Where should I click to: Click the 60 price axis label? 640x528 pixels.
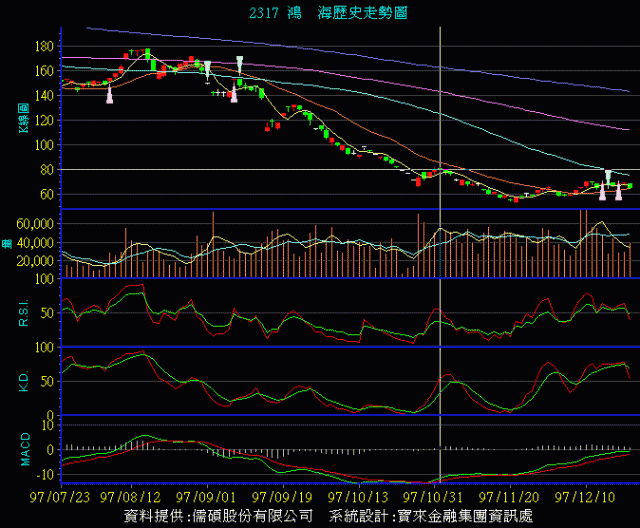pyautogui.click(x=47, y=194)
